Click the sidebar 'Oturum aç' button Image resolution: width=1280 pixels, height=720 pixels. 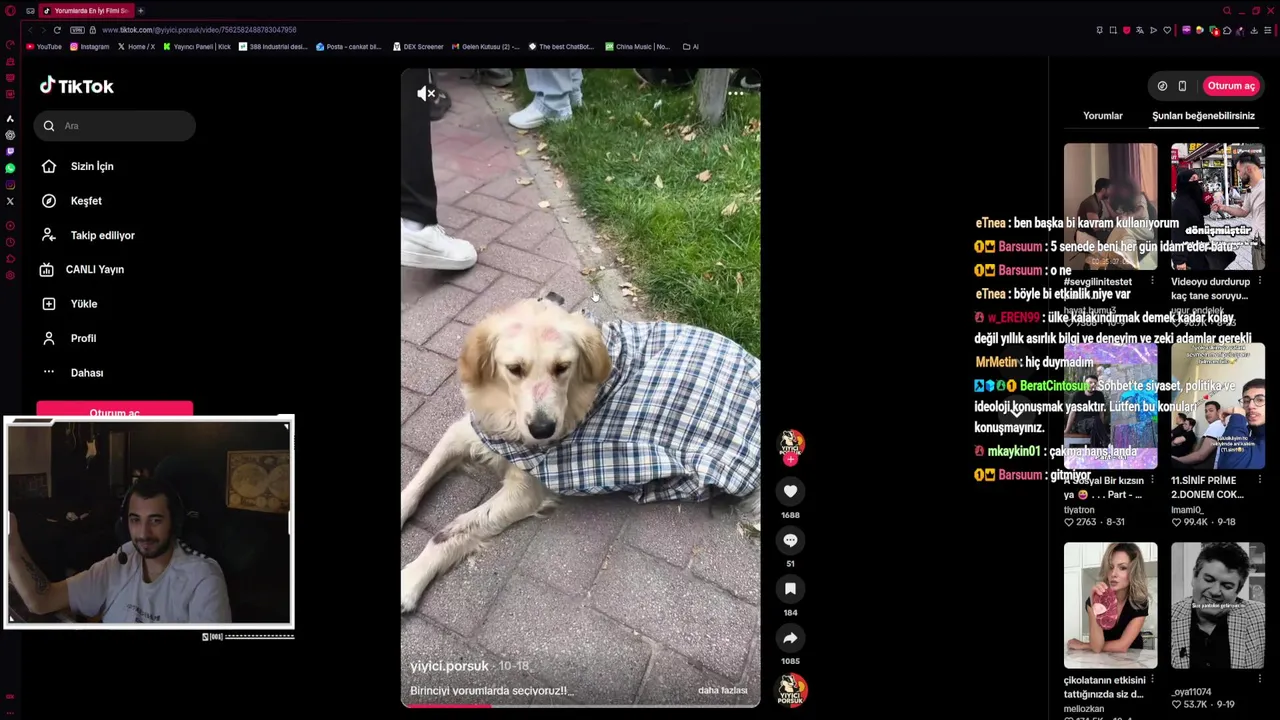(114, 410)
